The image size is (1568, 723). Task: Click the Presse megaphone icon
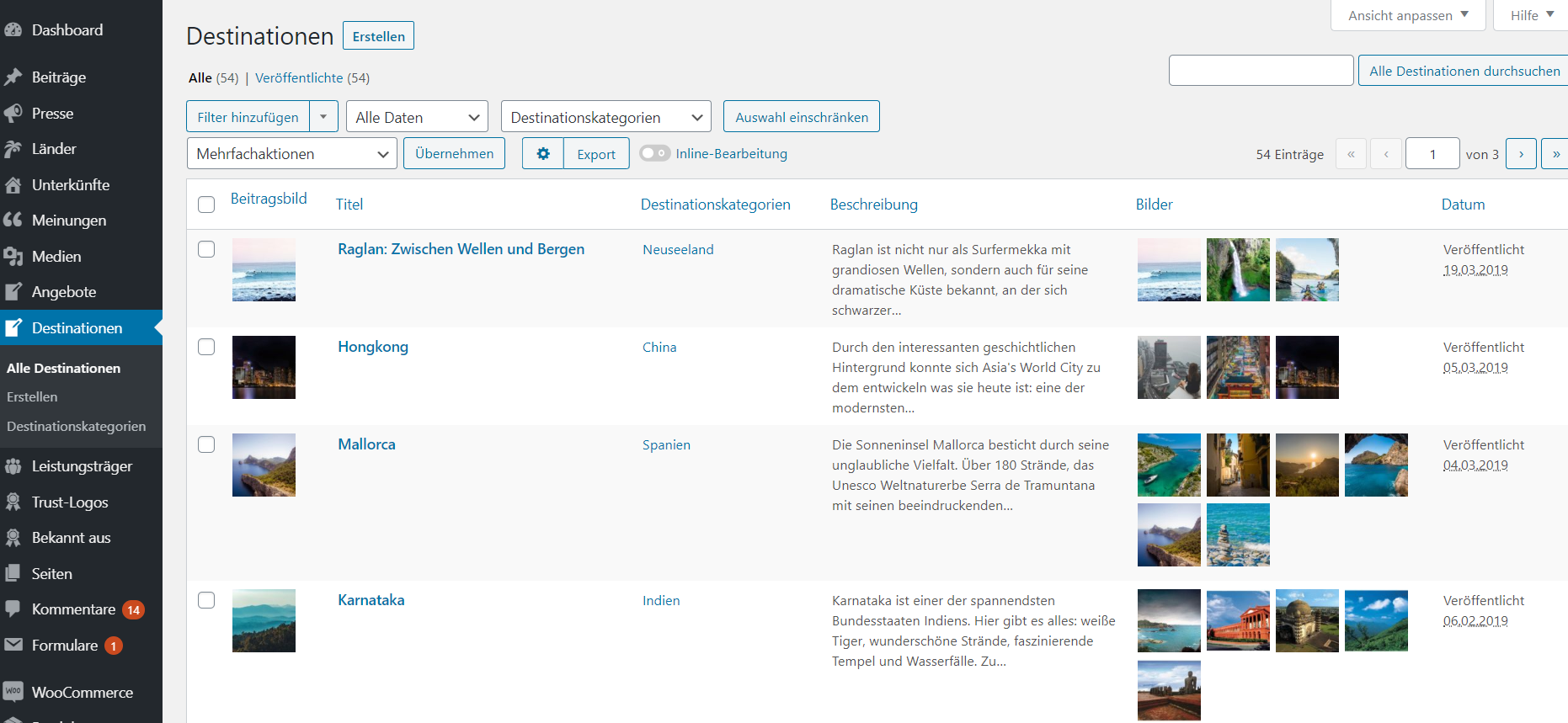tap(13, 114)
